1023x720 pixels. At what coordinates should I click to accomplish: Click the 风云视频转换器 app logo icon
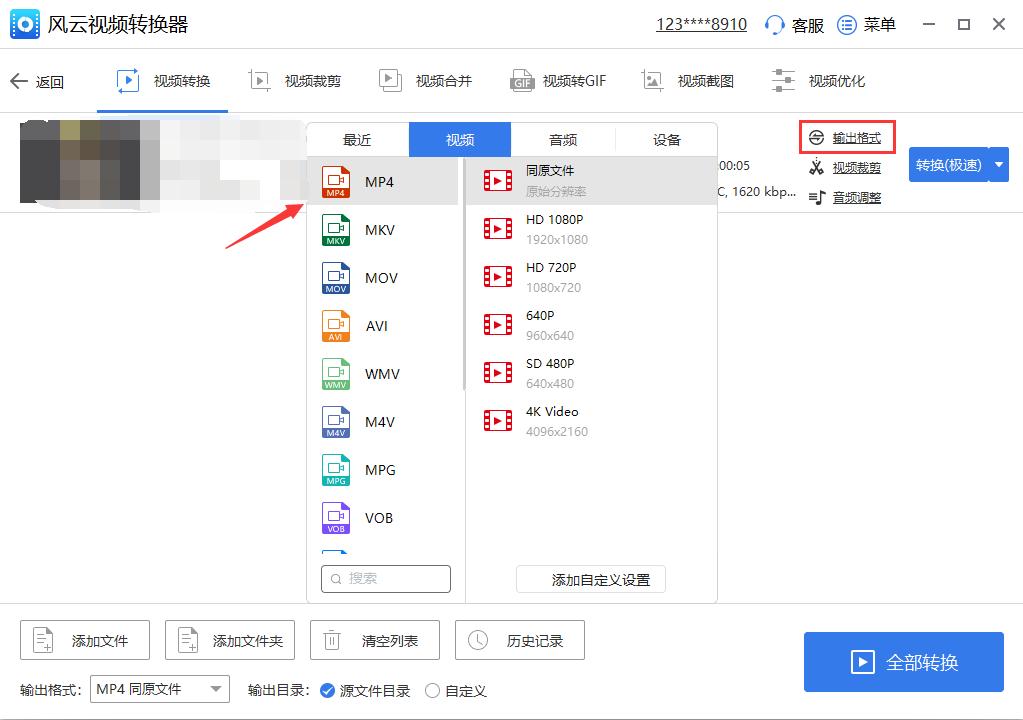pos(25,24)
